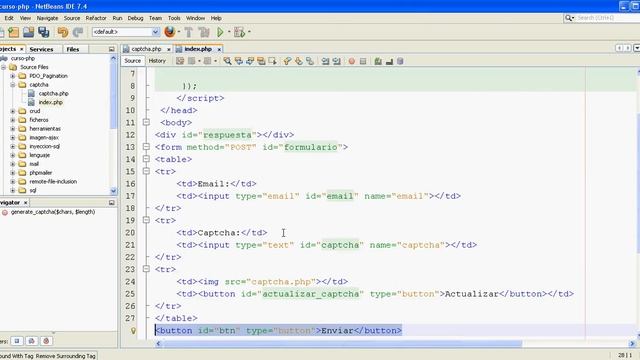The image size is (640, 360).
Task: Open the Navigate menu
Action: (47, 18)
